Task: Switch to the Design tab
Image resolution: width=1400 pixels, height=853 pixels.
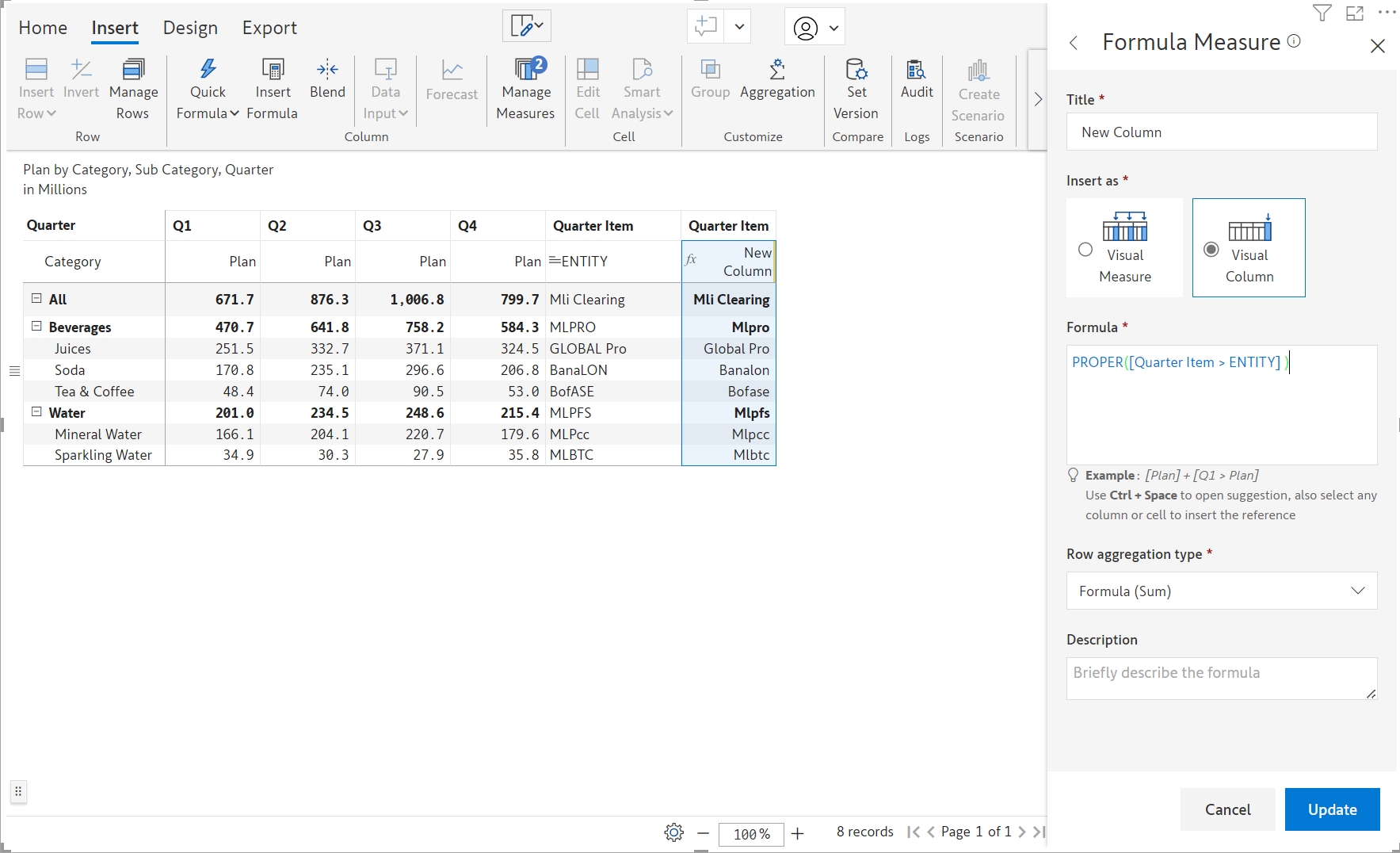Action: (190, 28)
